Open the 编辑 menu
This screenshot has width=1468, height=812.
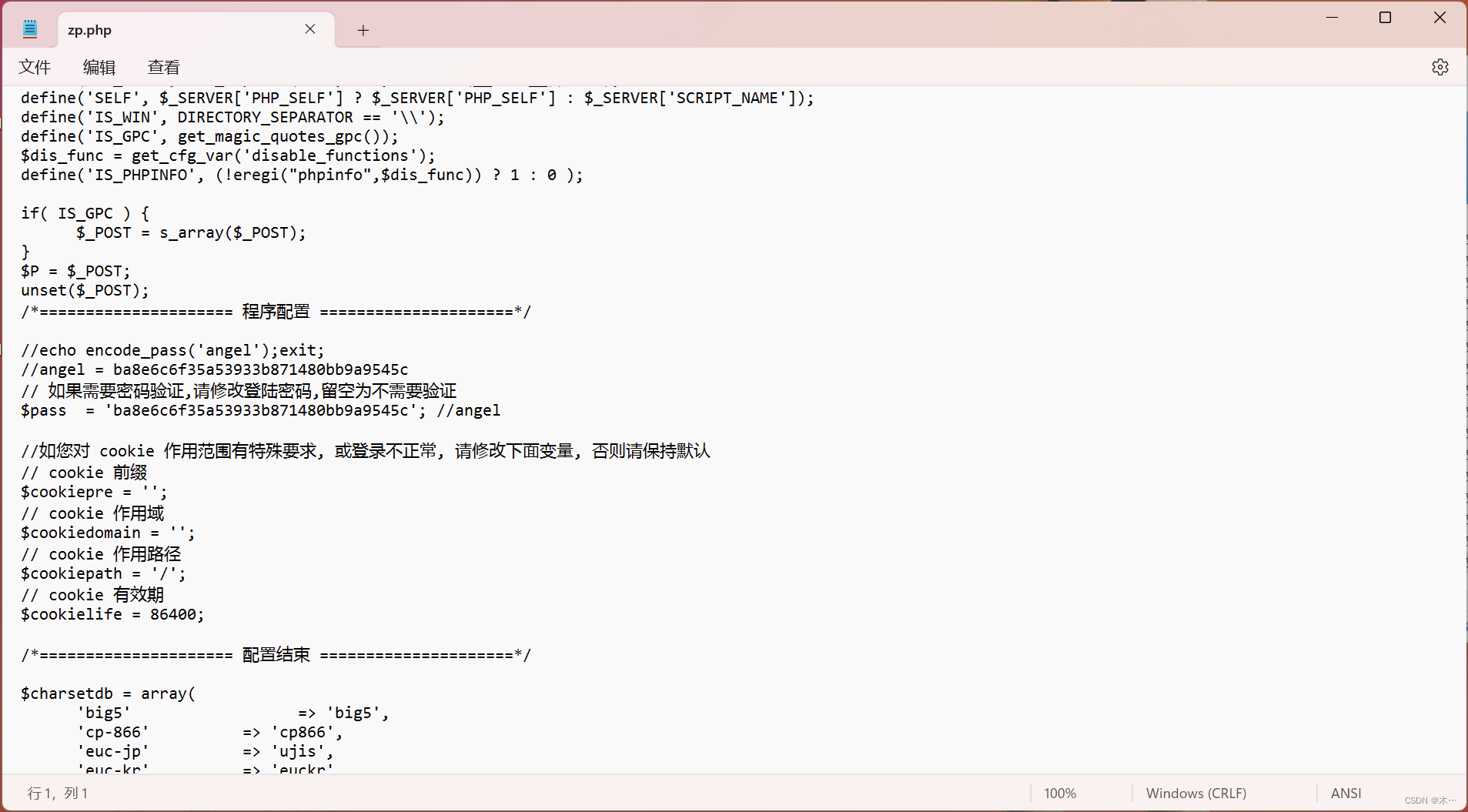tap(99, 67)
